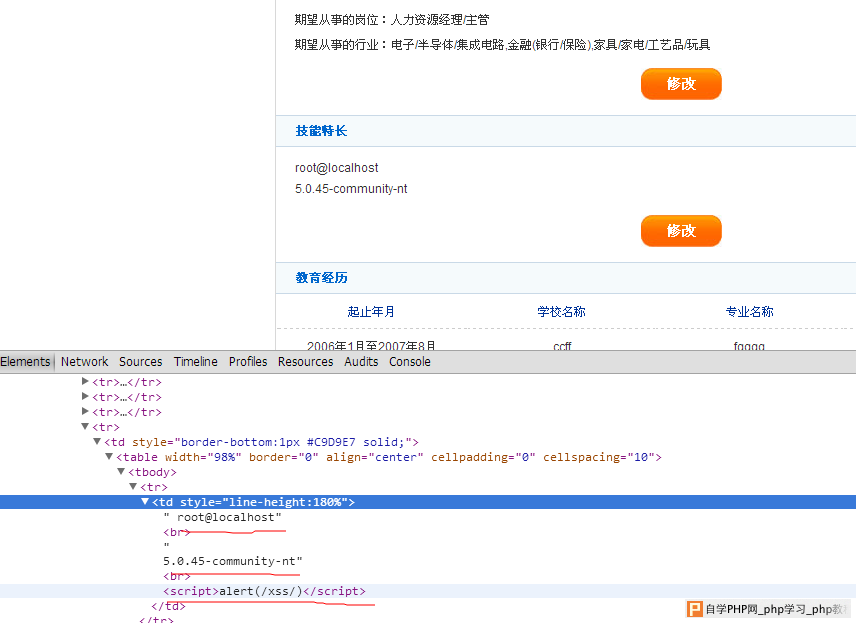Expand the third collapsed tr node
856x623 pixels.
click(85, 411)
